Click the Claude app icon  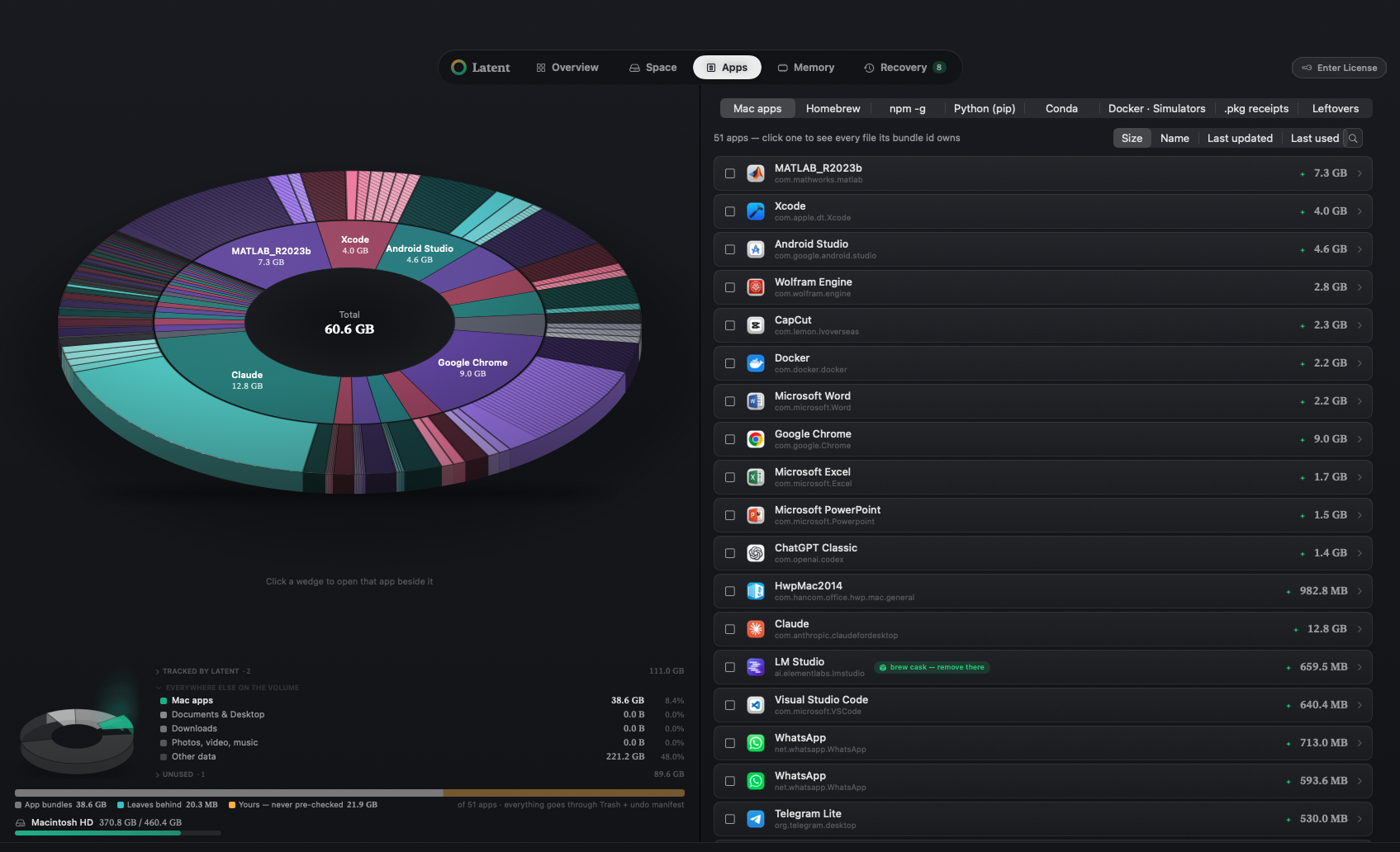pos(756,629)
